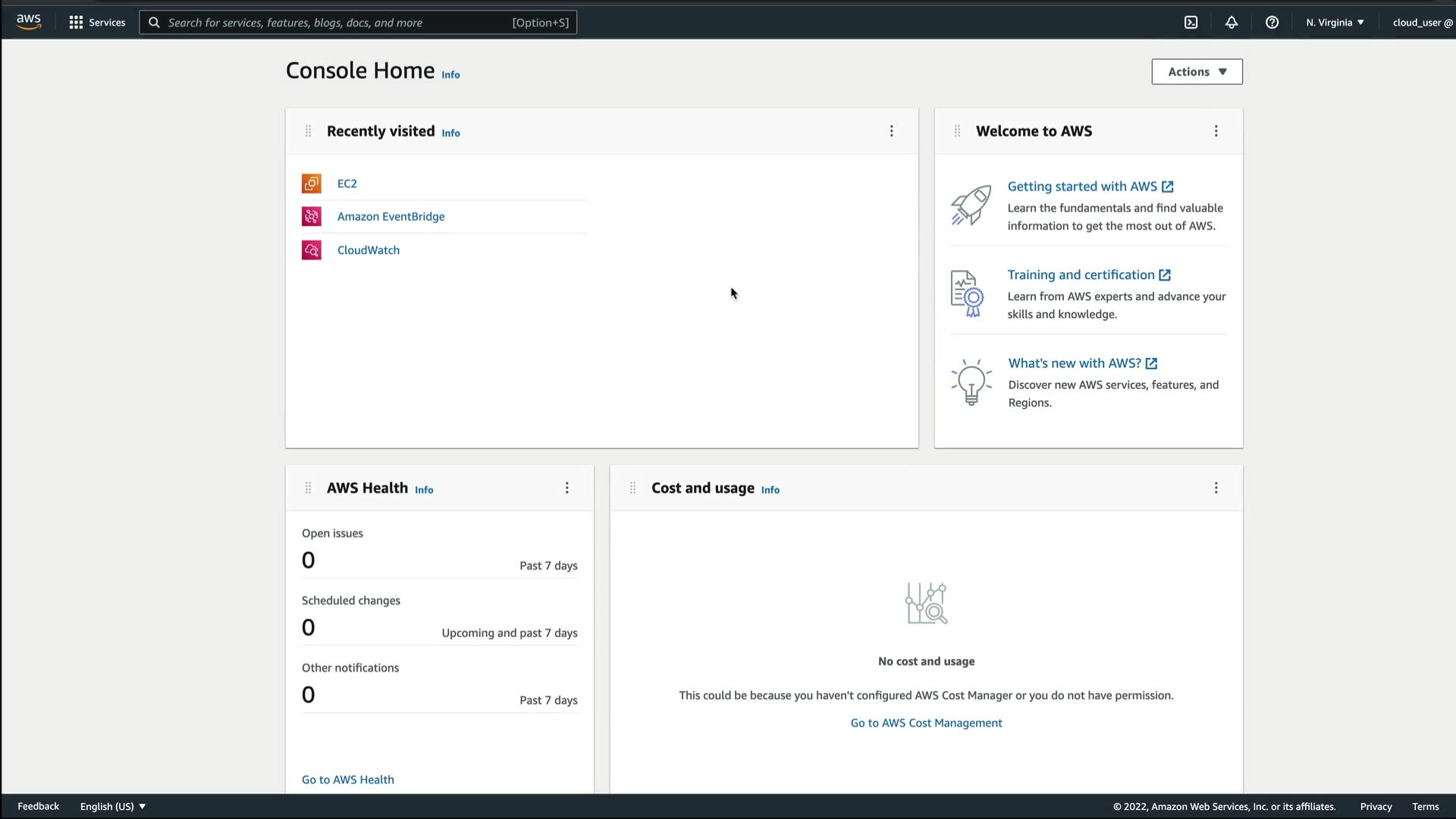This screenshot has height=819, width=1456.
Task: Open the notifications bell icon
Action: [x=1232, y=23]
